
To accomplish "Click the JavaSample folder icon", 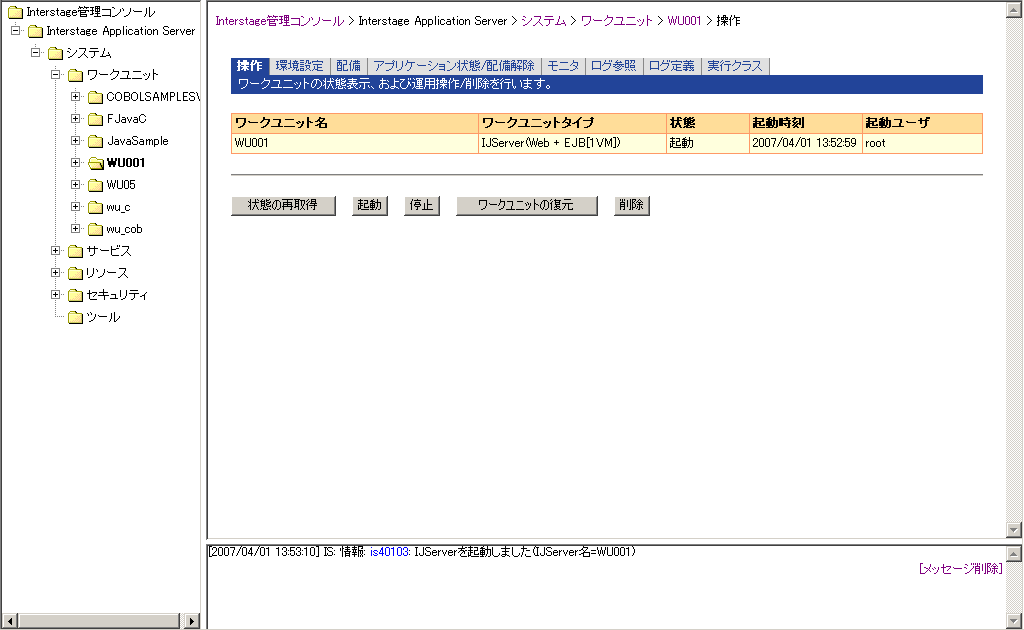I will click(96, 141).
